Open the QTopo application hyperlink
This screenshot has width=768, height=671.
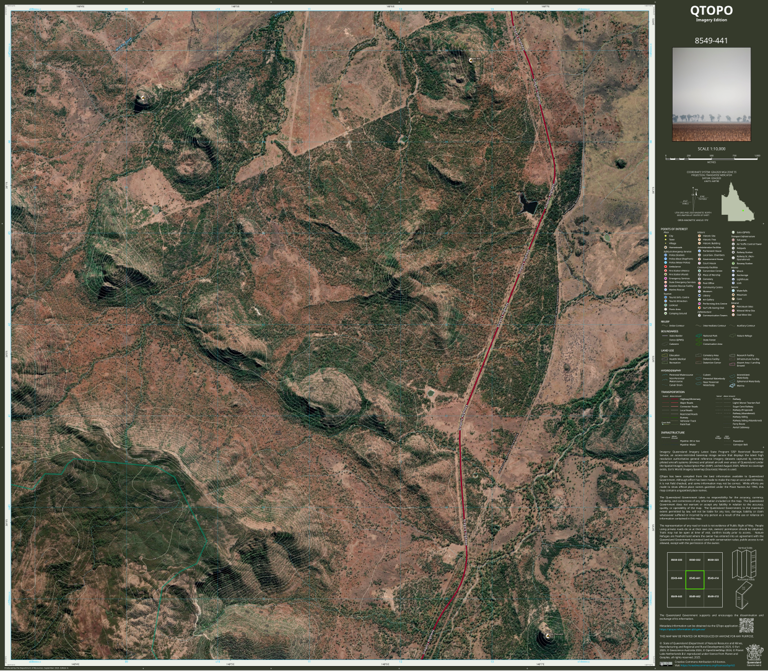(682, 629)
